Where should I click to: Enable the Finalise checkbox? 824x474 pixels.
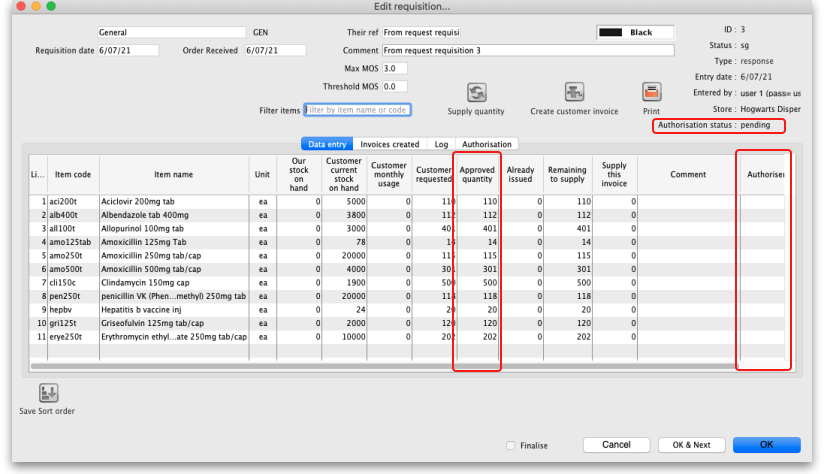pyautogui.click(x=512, y=445)
